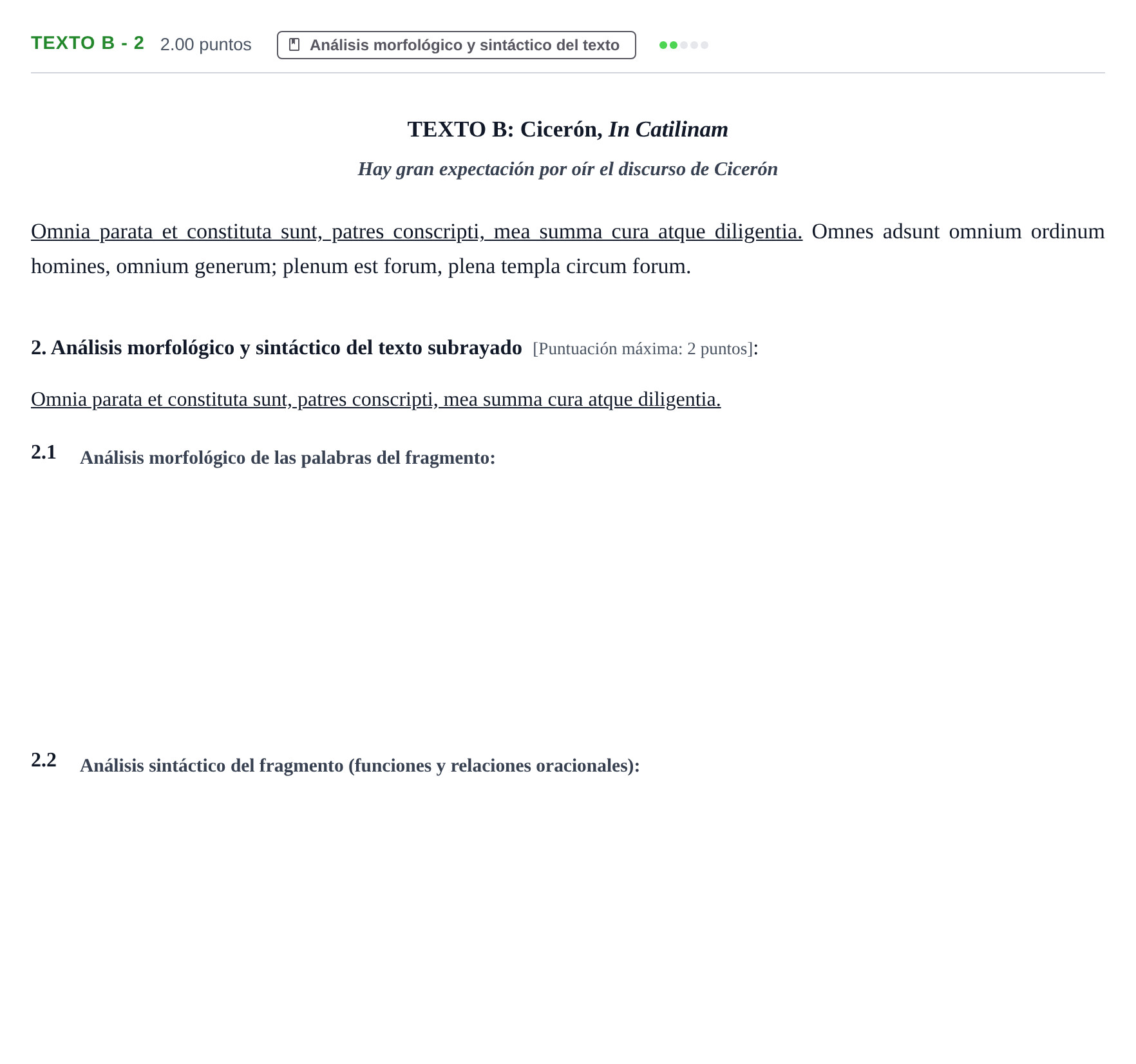The width and height of the screenshot is (1136, 1064).
Task: Click the 2.2 section number
Action: point(44,760)
